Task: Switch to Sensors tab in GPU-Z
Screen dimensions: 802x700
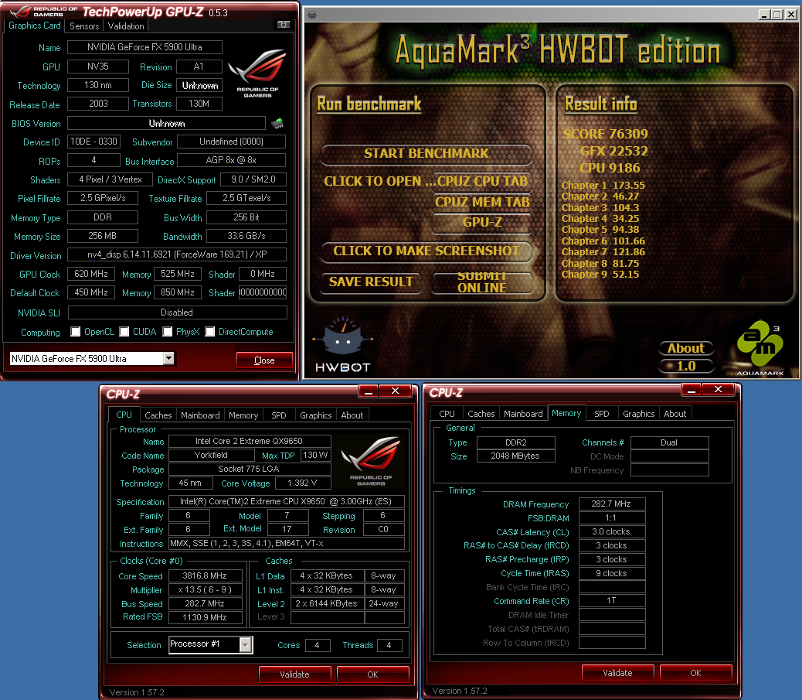Action: [x=84, y=26]
